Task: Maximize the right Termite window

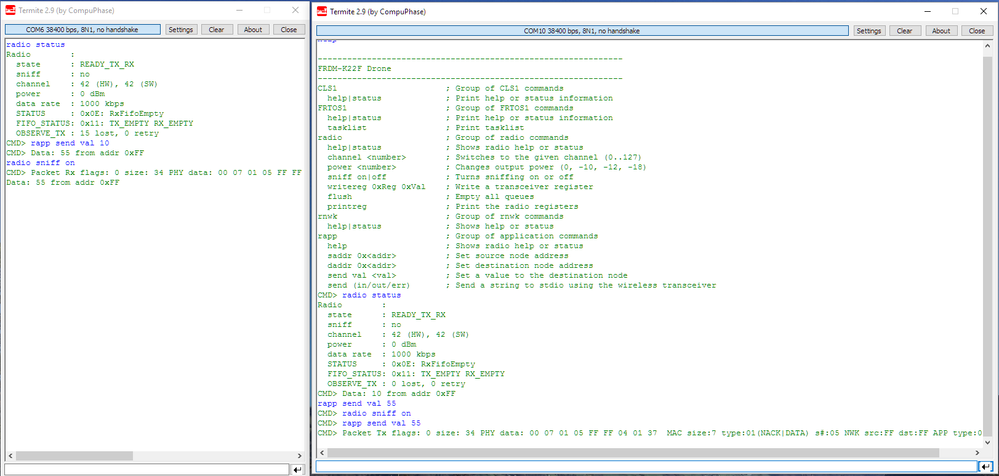Action: pyautogui.click(x=955, y=11)
